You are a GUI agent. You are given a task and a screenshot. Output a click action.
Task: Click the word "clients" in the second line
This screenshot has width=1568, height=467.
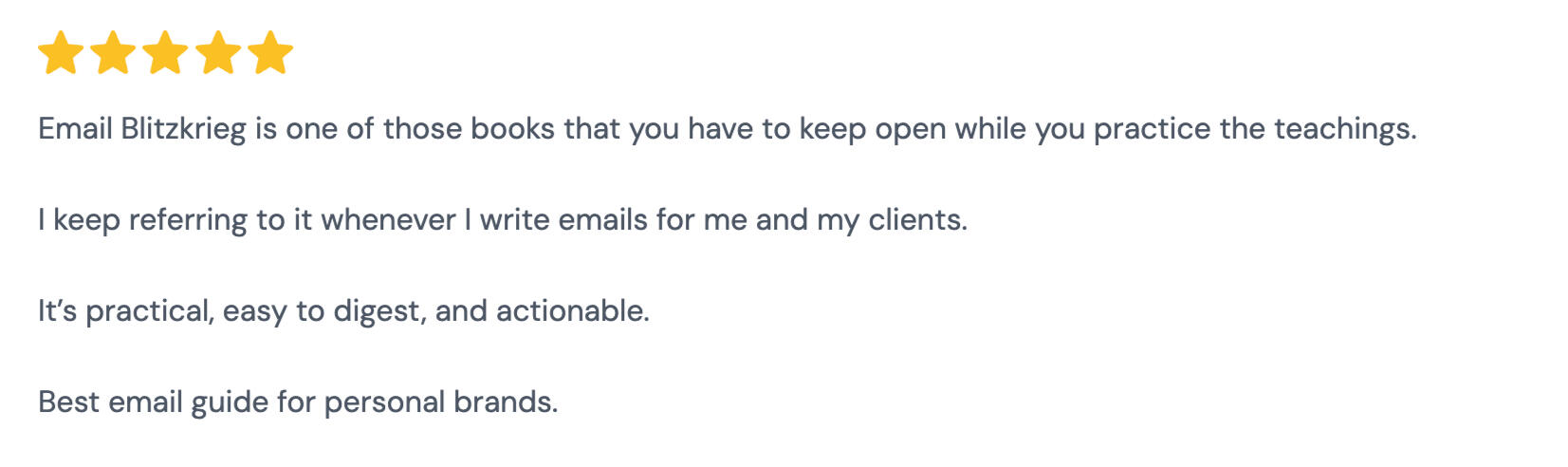915,220
